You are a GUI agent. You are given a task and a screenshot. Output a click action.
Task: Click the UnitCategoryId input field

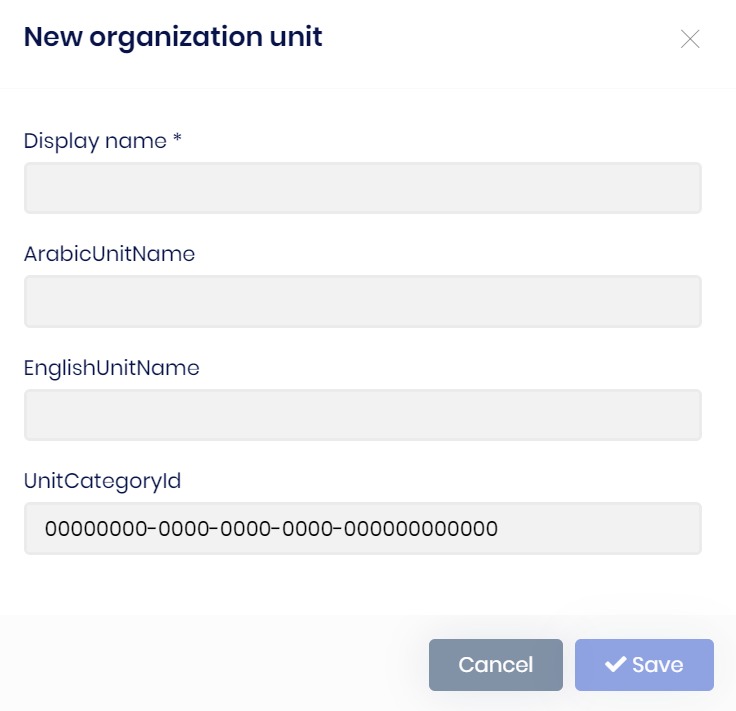[362, 528]
